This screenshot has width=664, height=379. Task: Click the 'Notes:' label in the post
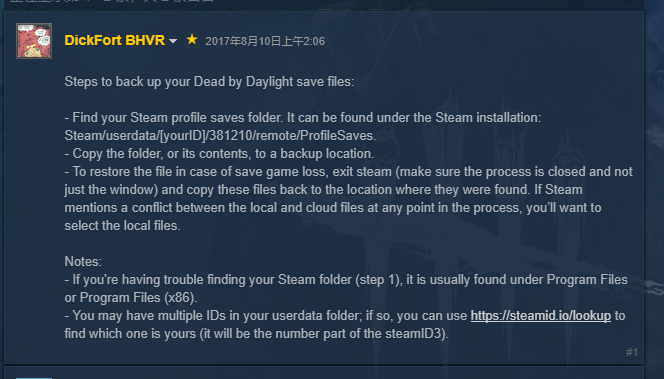[83, 262]
